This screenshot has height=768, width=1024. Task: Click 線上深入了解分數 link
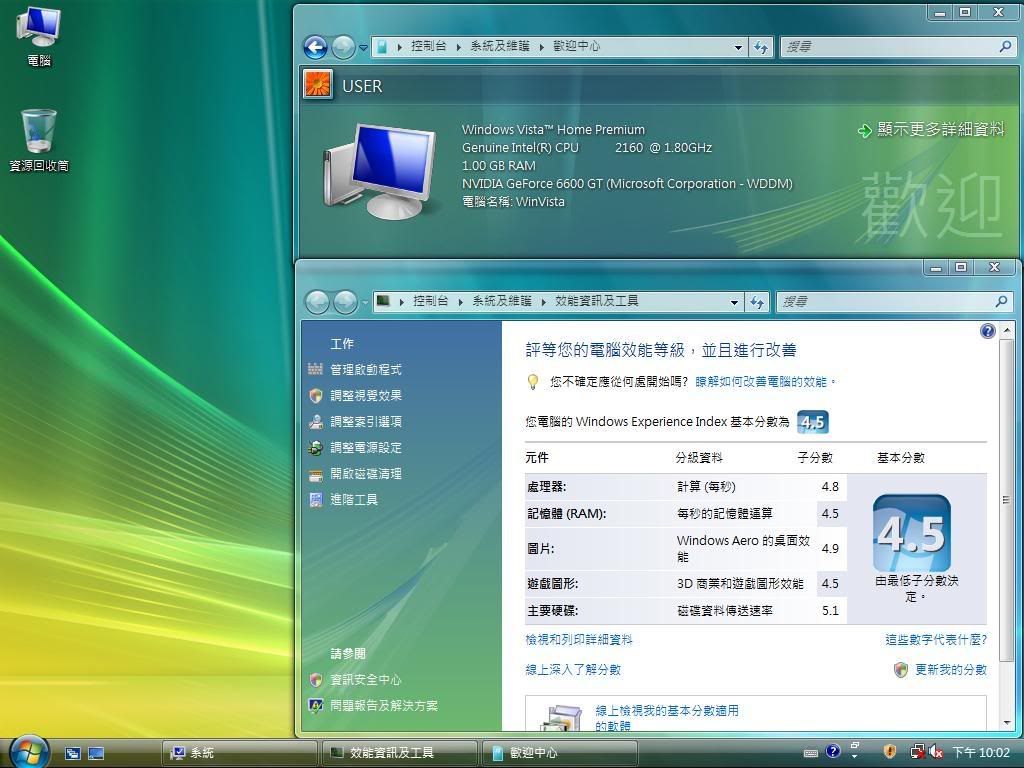[573, 670]
